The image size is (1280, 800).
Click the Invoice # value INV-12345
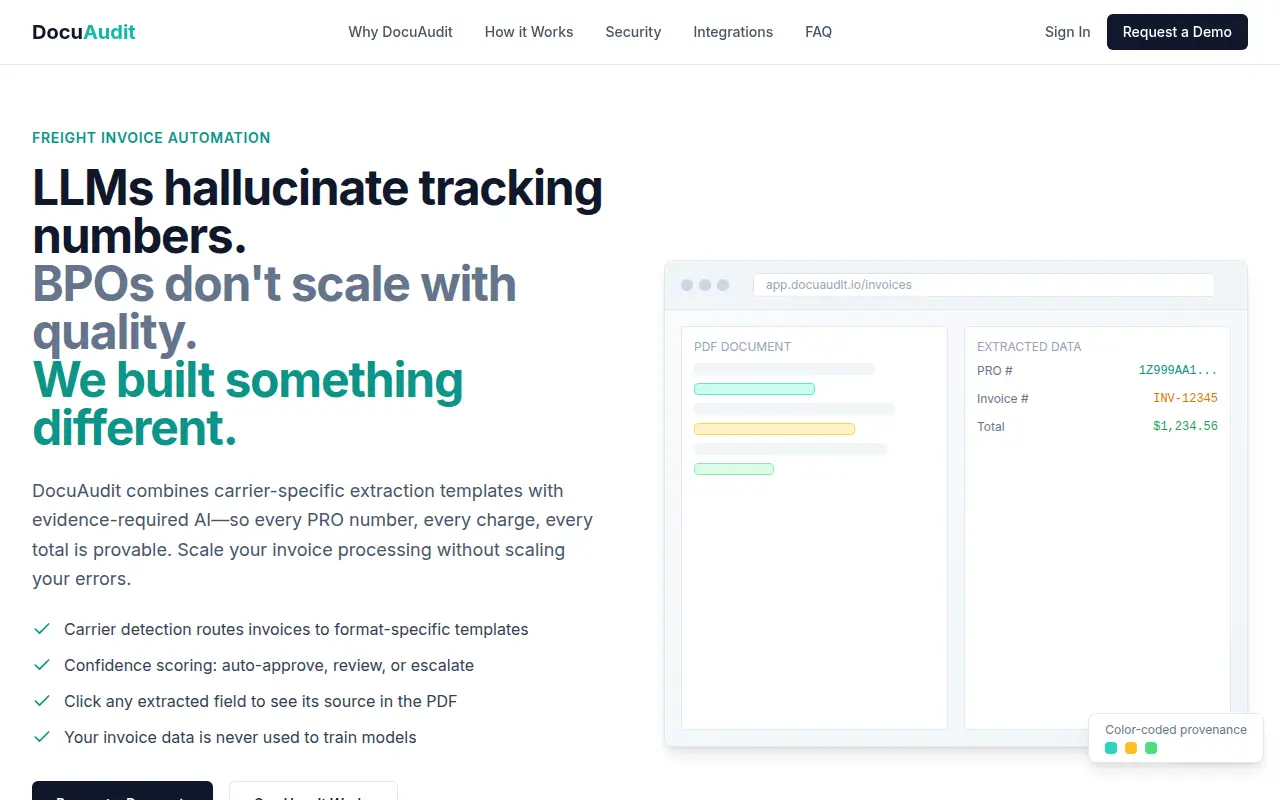pos(1185,398)
